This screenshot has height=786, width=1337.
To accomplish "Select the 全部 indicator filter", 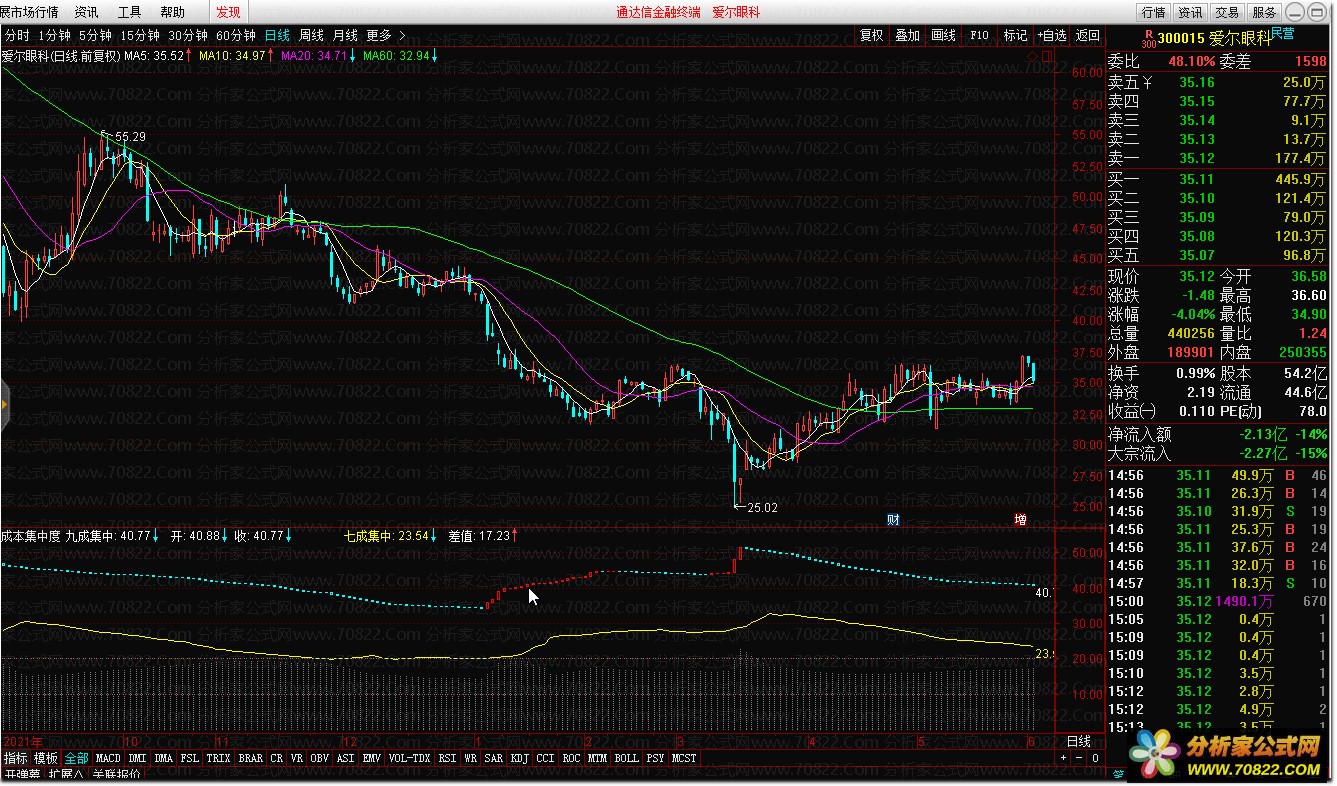I will [77, 758].
